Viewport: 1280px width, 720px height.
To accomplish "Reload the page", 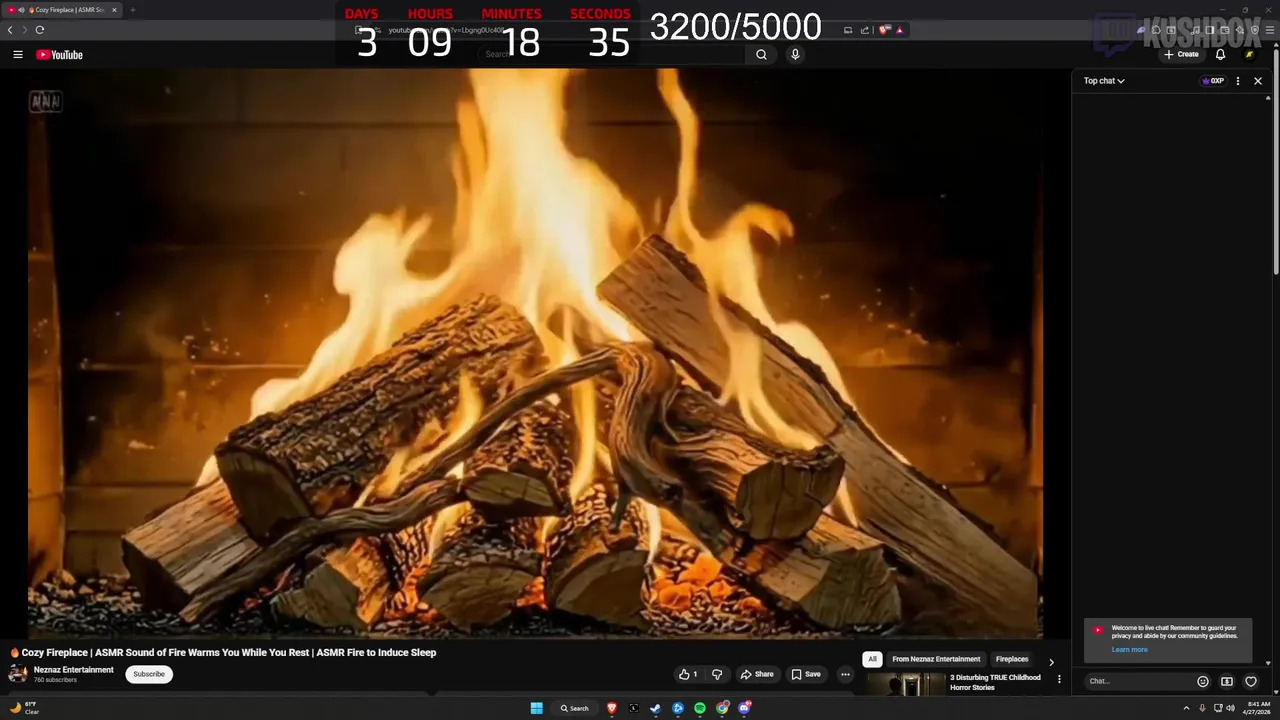I will click(40, 30).
